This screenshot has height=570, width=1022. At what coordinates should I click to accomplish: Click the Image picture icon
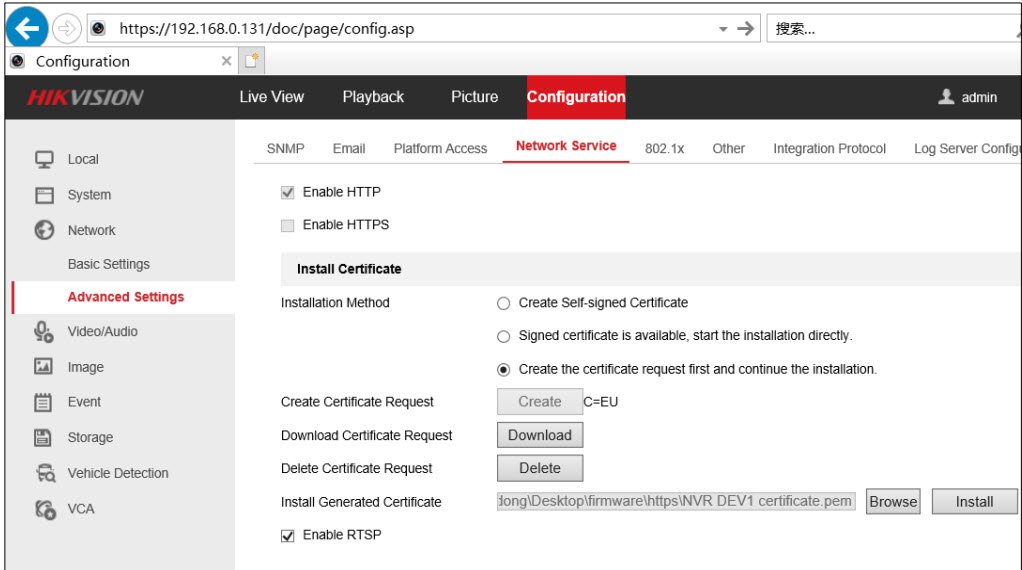pos(44,367)
